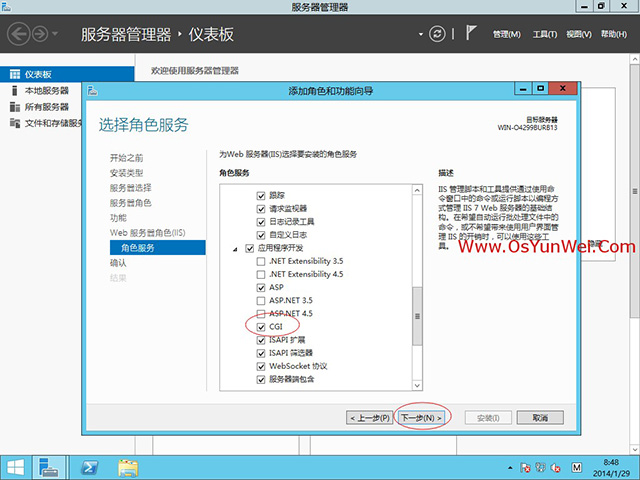Image resolution: width=640 pixels, height=480 pixels.
Task: Click the < 上一步(P) button
Action: (x=369, y=418)
